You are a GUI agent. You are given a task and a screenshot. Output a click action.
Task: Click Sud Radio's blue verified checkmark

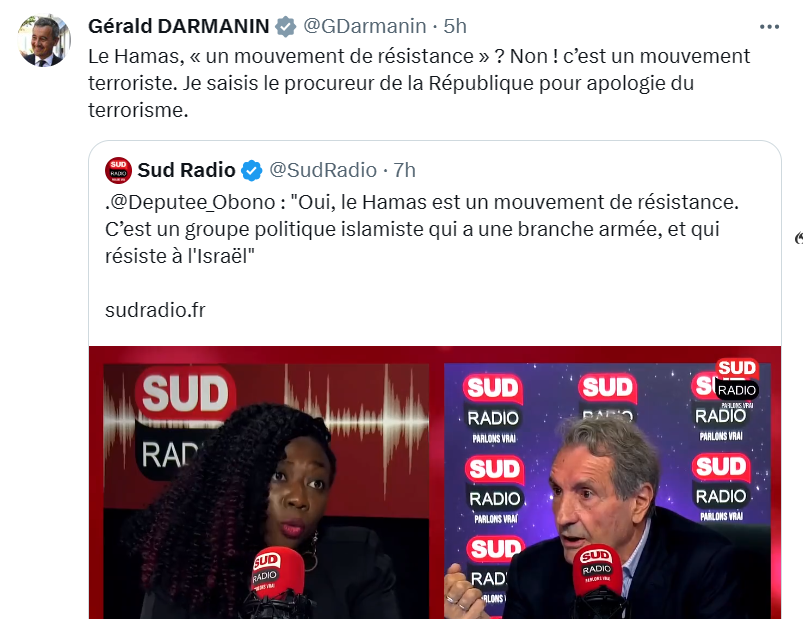click(x=251, y=170)
